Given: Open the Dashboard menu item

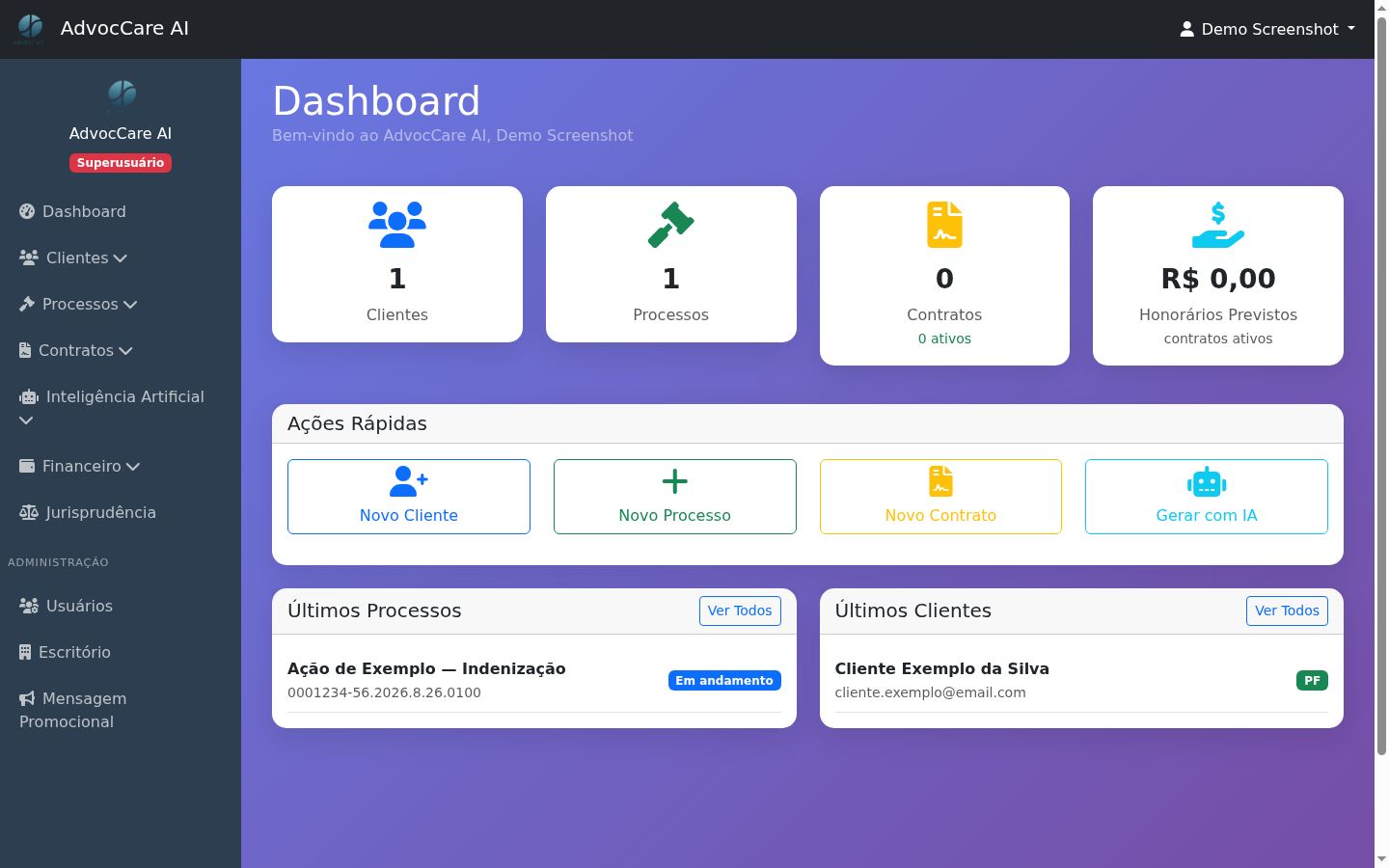Looking at the screenshot, I should [x=121, y=211].
